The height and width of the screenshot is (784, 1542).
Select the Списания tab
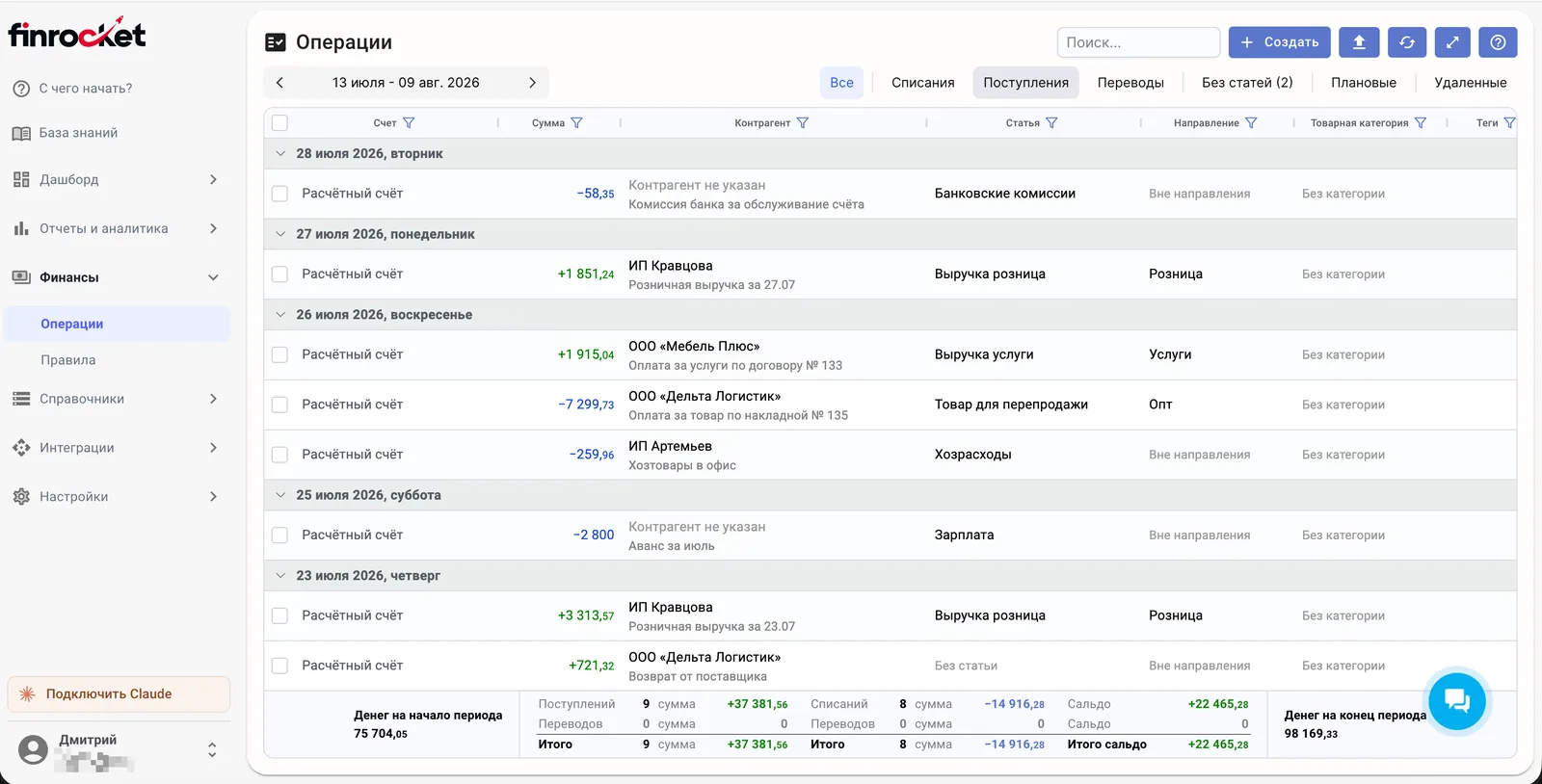(x=922, y=83)
